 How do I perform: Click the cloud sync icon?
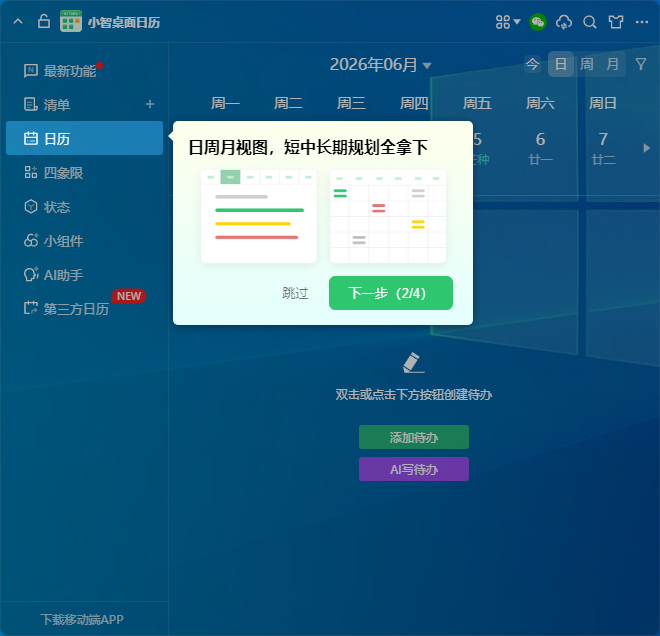(x=564, y=22)
